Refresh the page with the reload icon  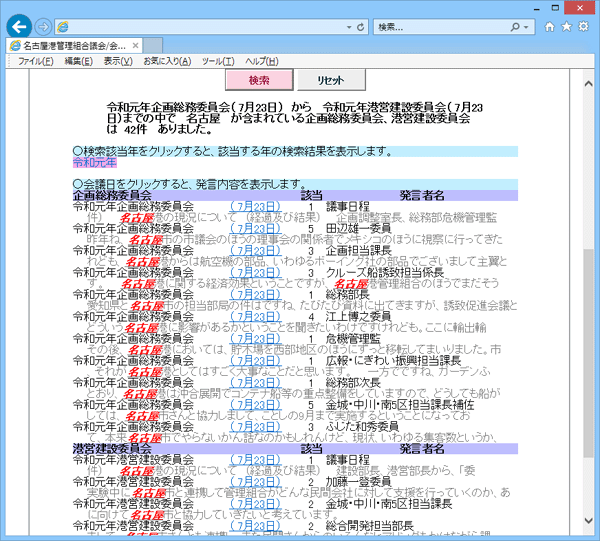[x=360, y=27]
